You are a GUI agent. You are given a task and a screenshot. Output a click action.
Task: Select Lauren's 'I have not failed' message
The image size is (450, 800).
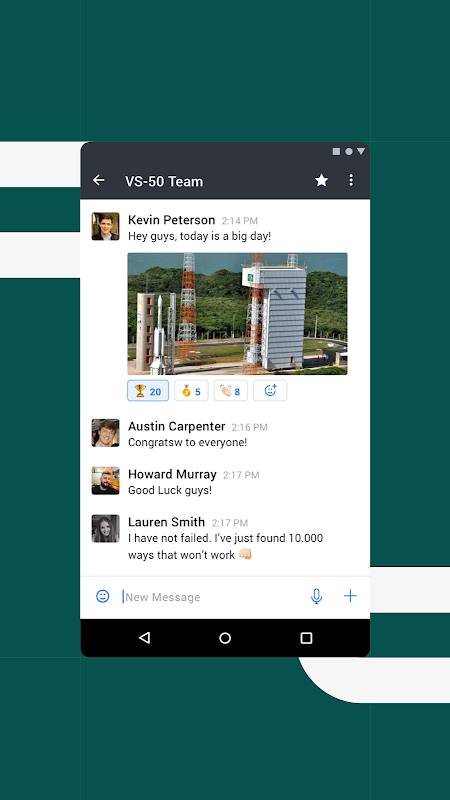226,546
